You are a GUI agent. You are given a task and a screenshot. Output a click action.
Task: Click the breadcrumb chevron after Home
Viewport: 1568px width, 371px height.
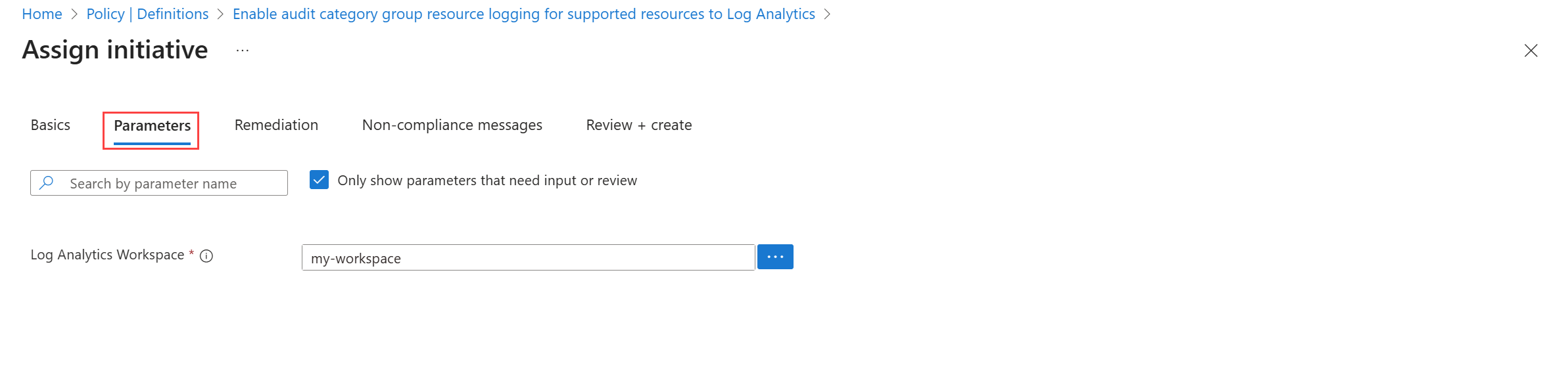pos(74,14)
